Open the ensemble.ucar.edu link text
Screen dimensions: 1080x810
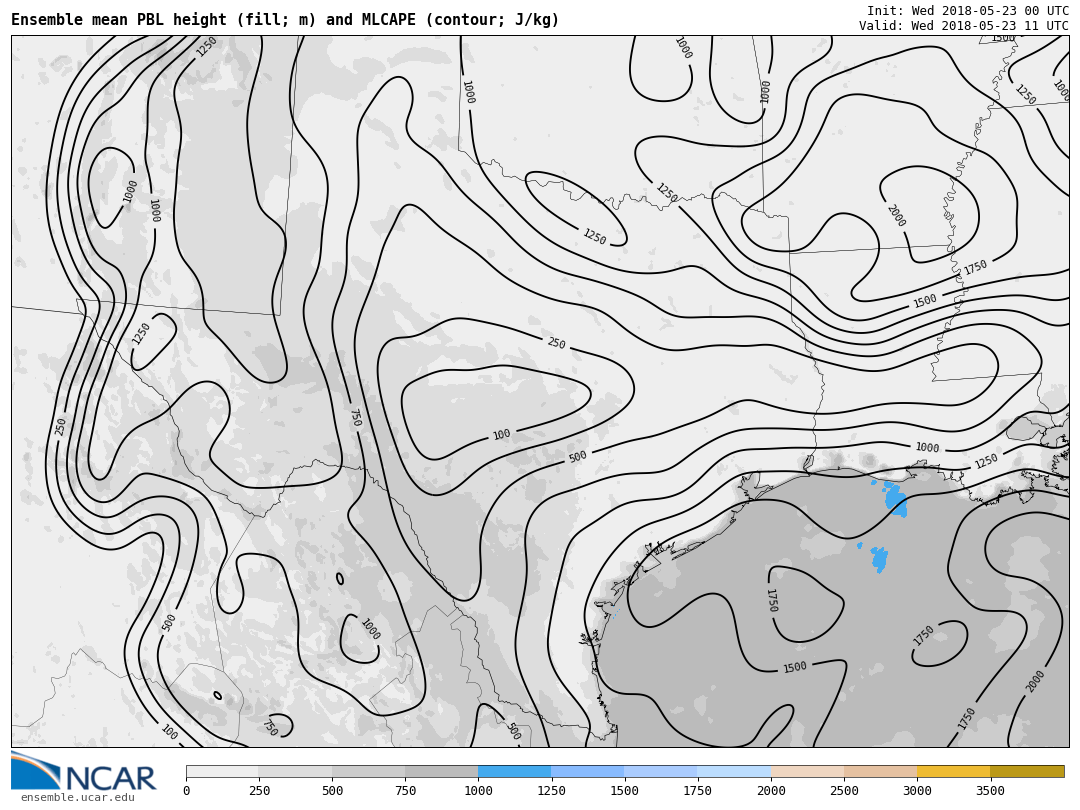click(78, 798)
